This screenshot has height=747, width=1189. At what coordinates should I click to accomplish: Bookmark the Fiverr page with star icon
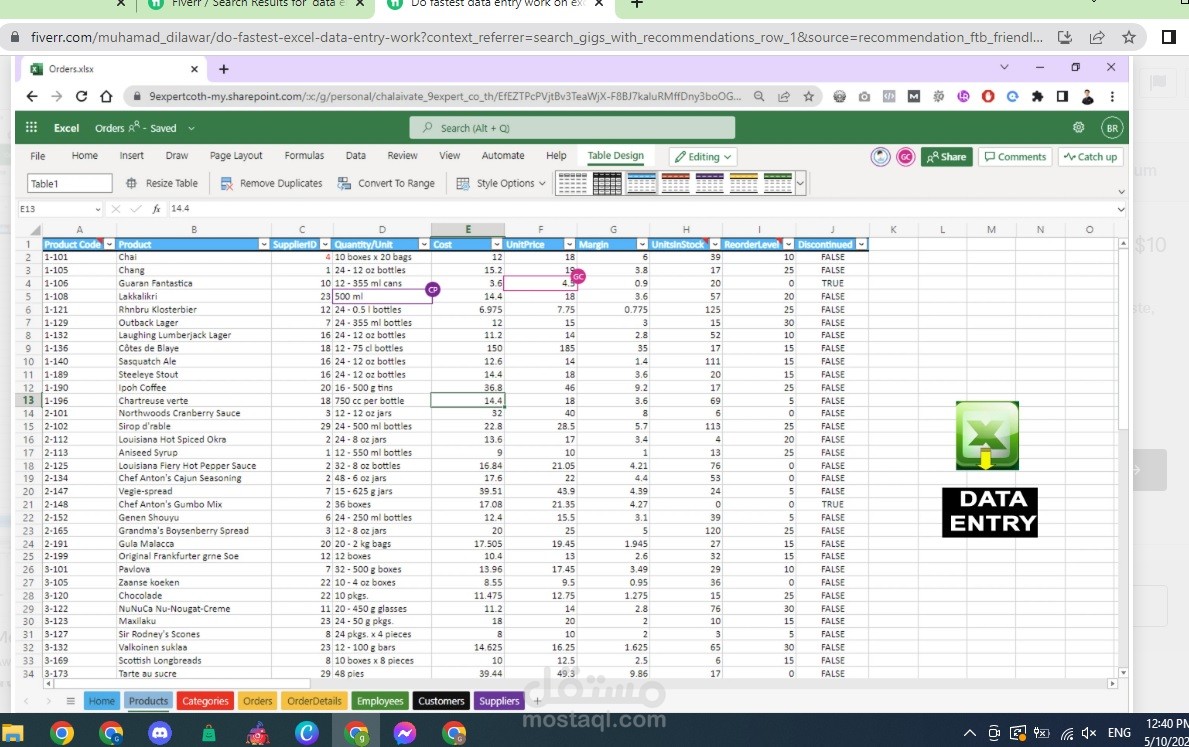(1129, 37)
